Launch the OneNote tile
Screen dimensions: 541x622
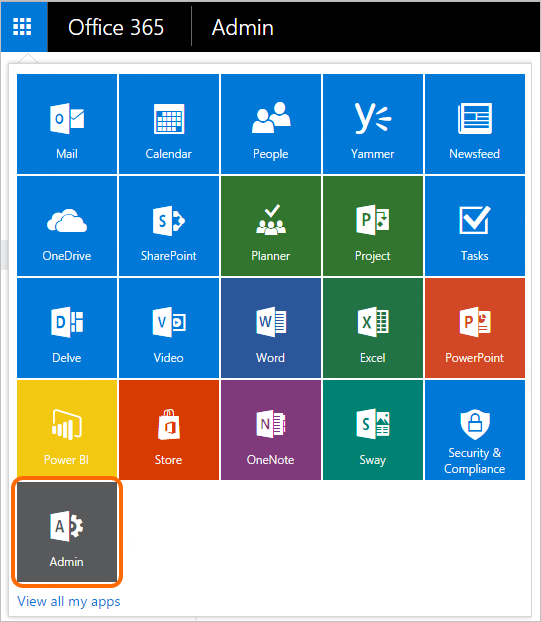pos(271,430)
